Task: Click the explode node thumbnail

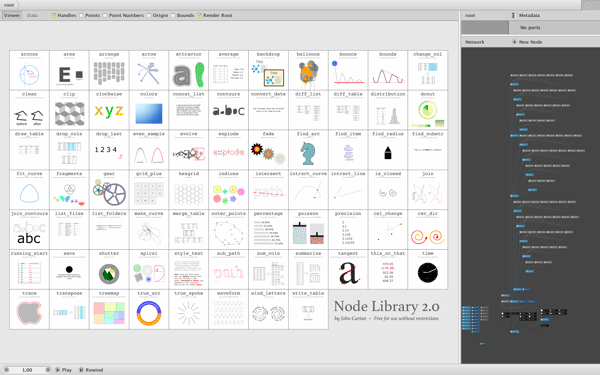Action: (228, 150)
